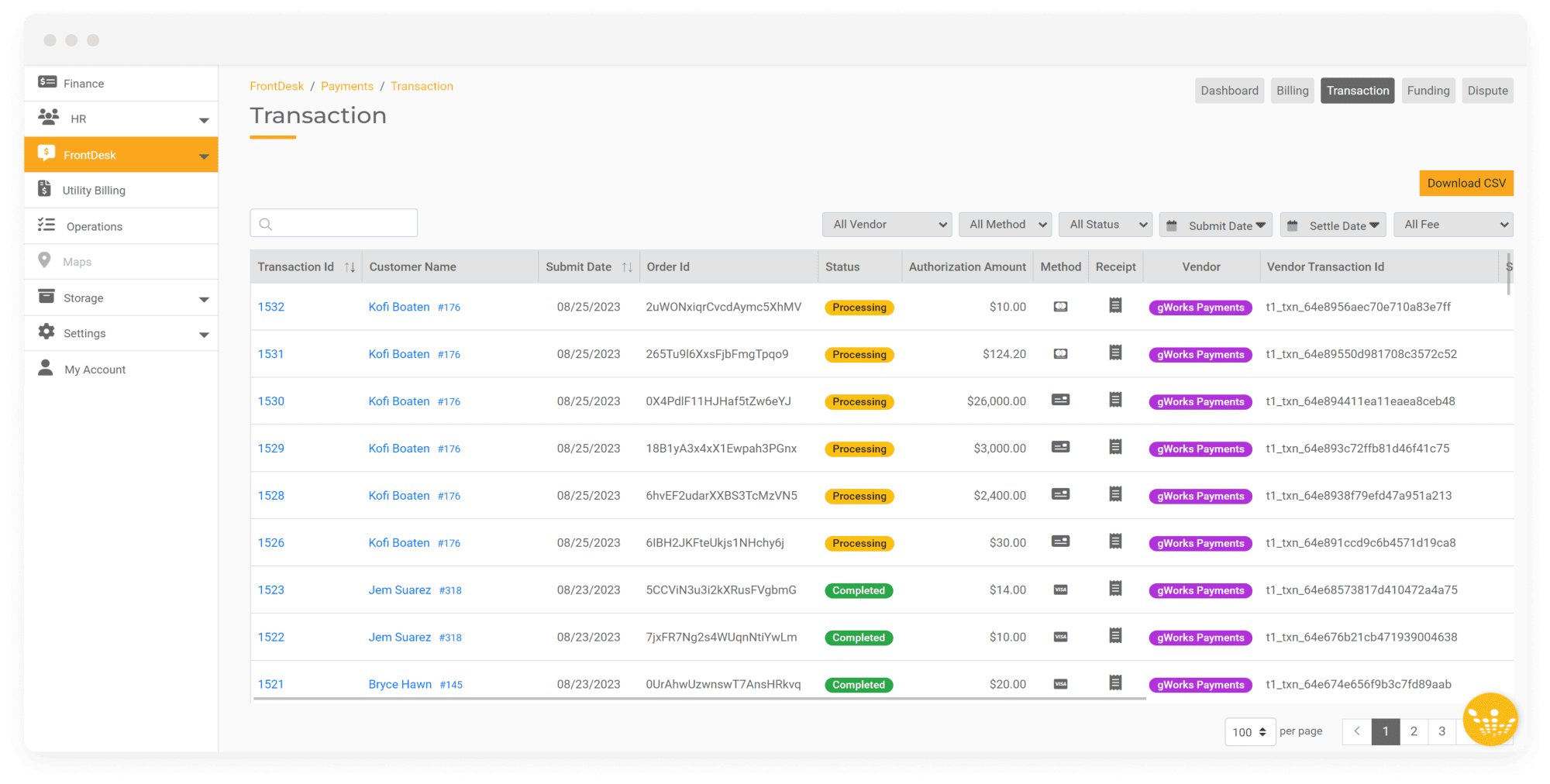
Task: Switch to the Funding tab
Action: coord(1428,90)
